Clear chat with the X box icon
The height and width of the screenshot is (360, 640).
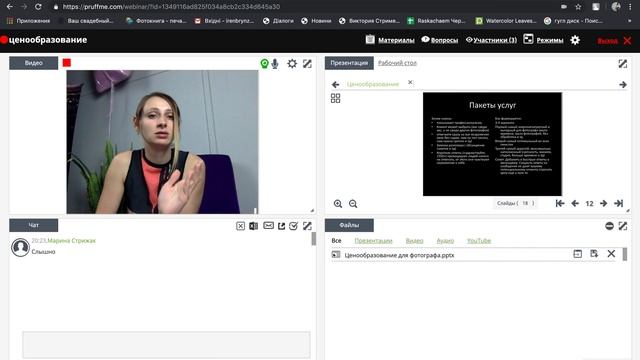tap(240, 226)
